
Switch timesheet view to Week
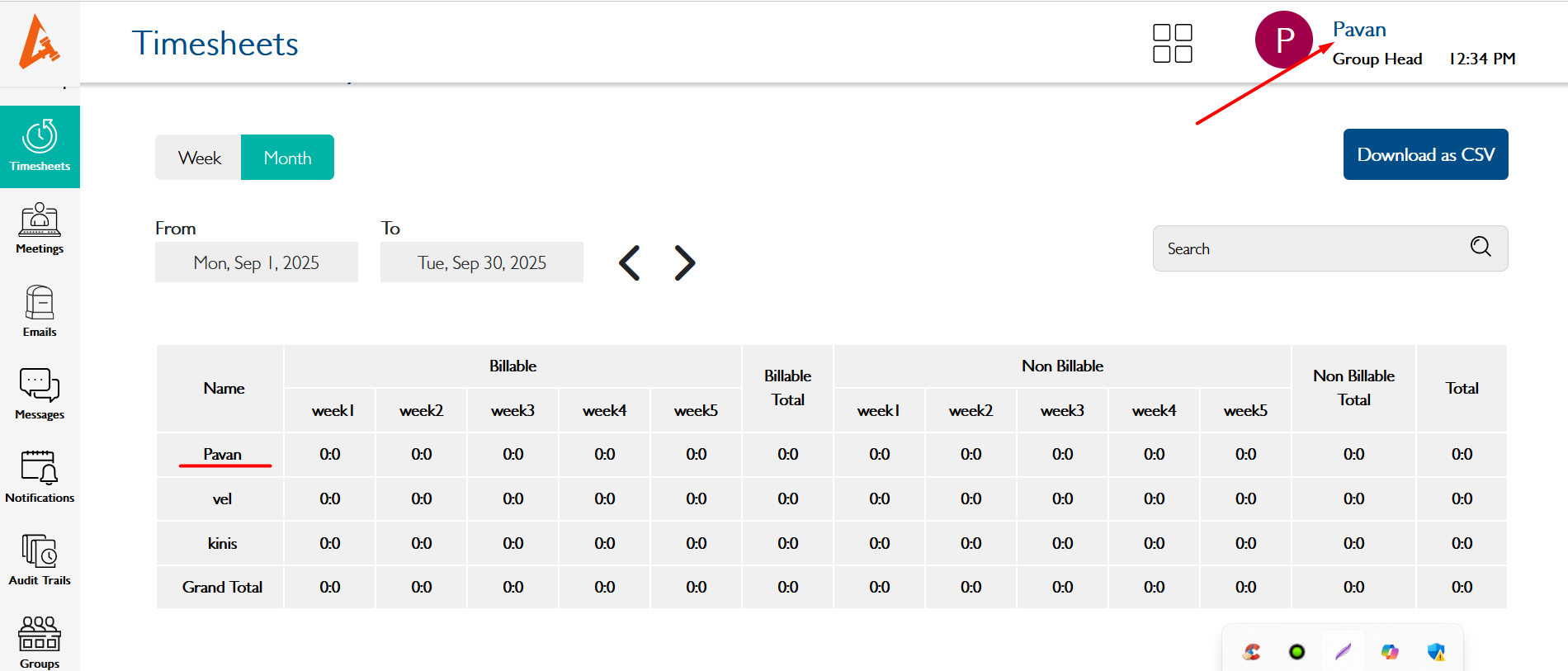point(199,158)
